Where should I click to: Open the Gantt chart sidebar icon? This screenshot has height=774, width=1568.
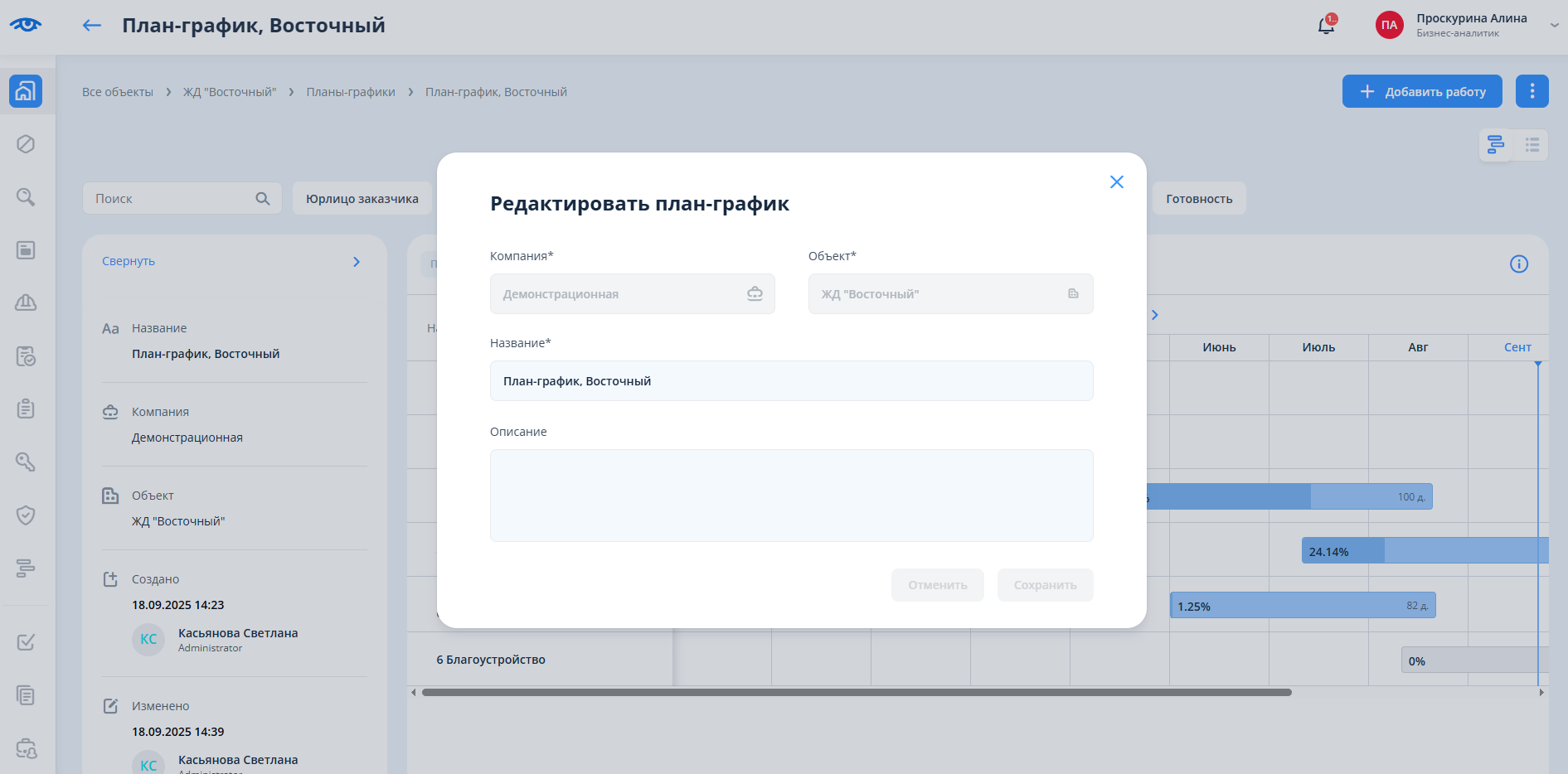pos(26,568)
